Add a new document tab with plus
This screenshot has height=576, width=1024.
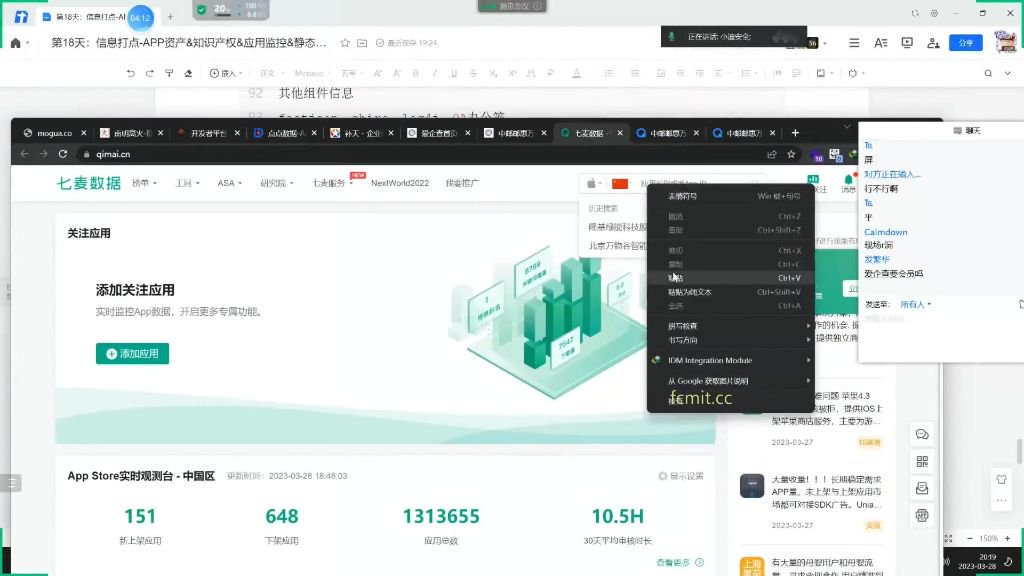click(x=170, y=17)
